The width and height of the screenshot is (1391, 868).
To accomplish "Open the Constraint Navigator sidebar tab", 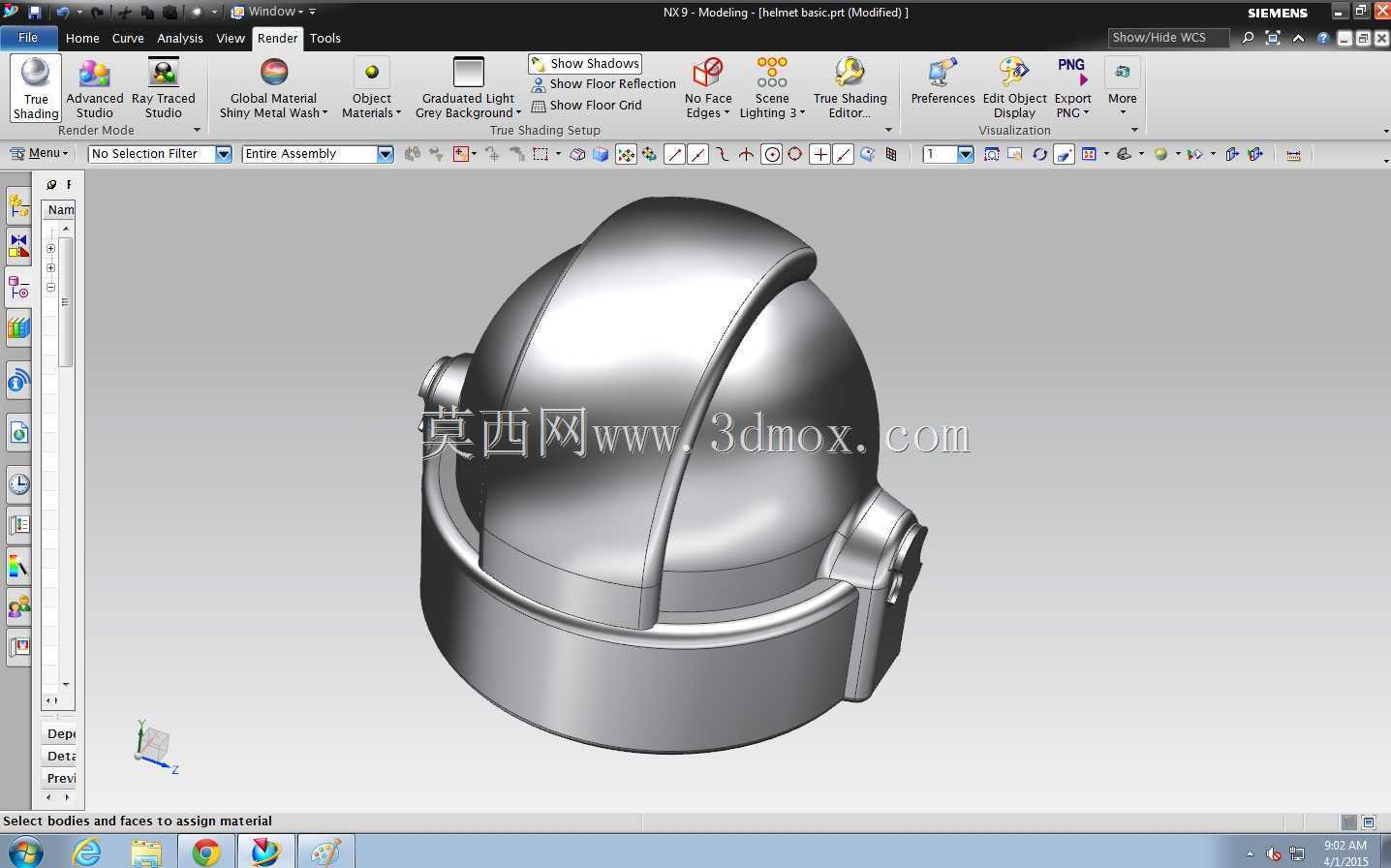I will click(x=18, y=246).
